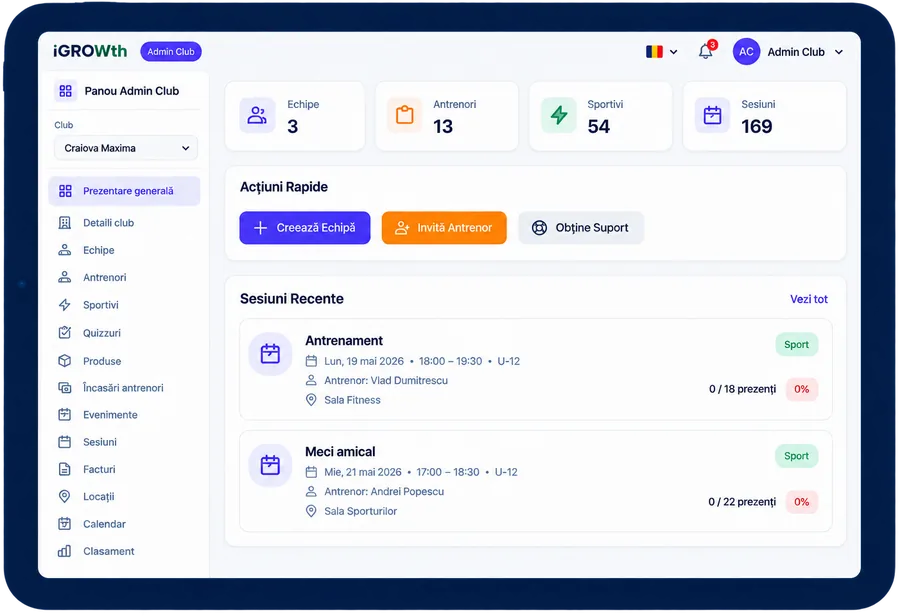
Task: Open the Romanian flag language dropdown
Action: pyautogui.click(x=661, y=52)
